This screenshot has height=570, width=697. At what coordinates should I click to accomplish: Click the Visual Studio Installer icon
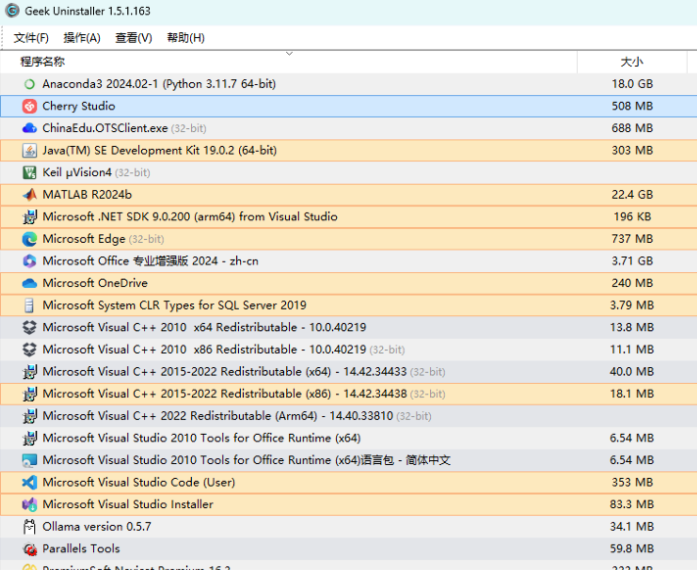pos(29,505)
